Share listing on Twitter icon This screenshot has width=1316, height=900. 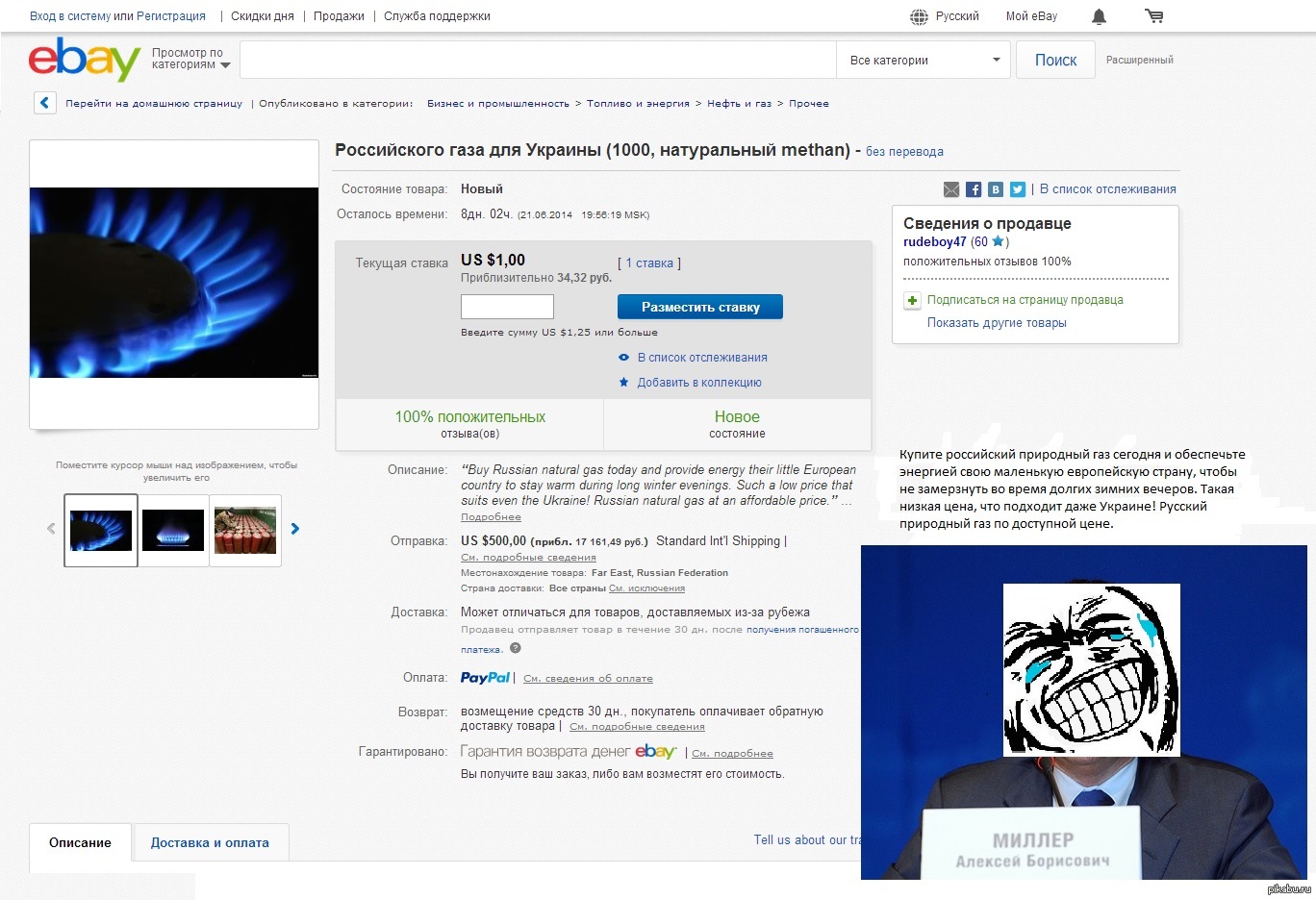[x=1018, y=189]
